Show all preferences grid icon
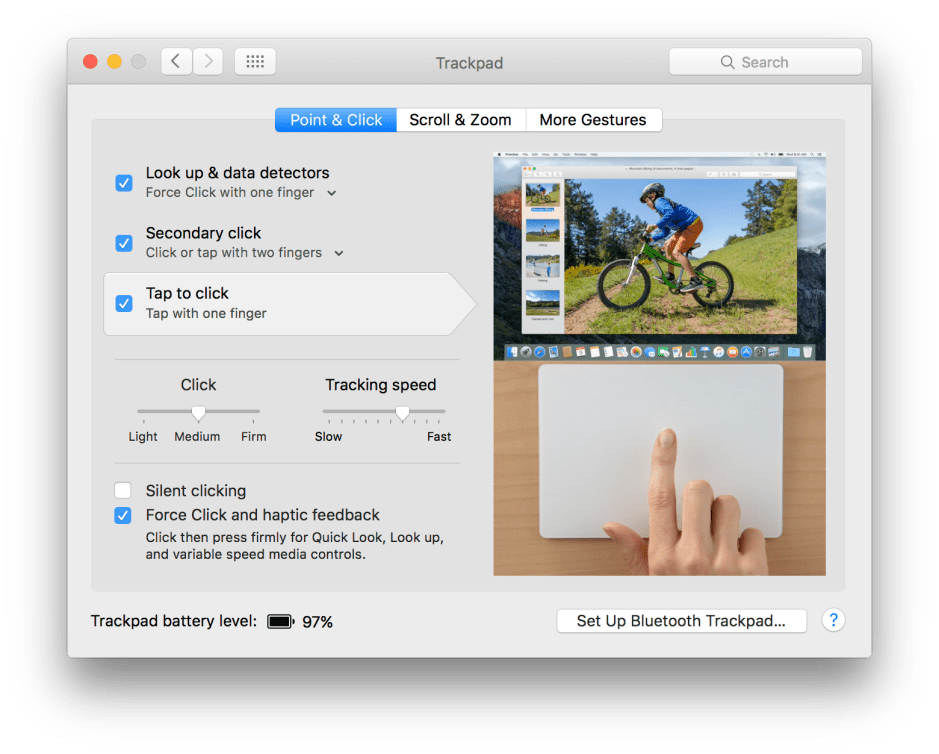 pyautogui.click(x=255, y=62)
